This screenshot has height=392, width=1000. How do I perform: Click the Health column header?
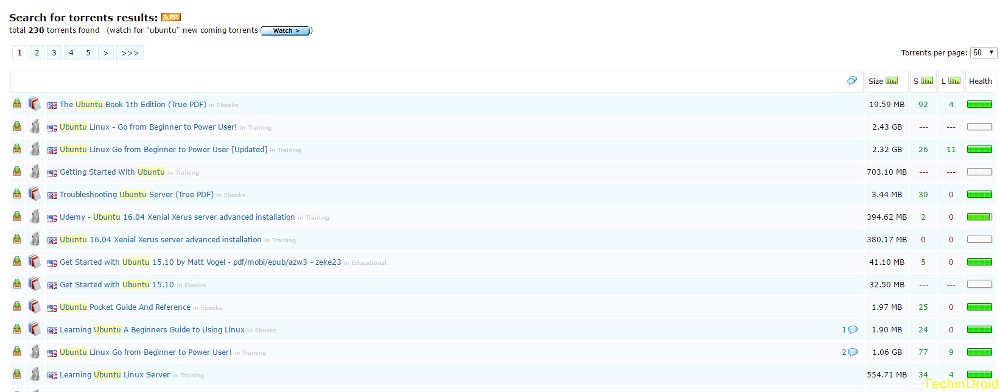[980, 81]
